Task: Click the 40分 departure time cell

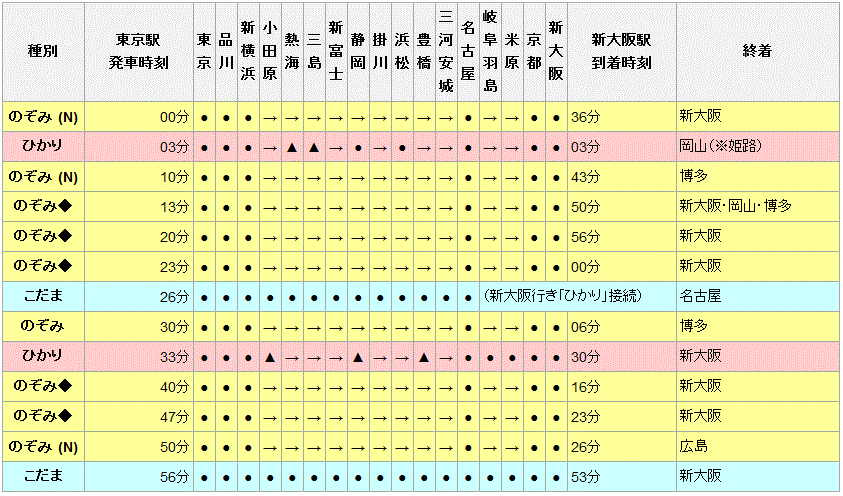Action: click(139, 386)
